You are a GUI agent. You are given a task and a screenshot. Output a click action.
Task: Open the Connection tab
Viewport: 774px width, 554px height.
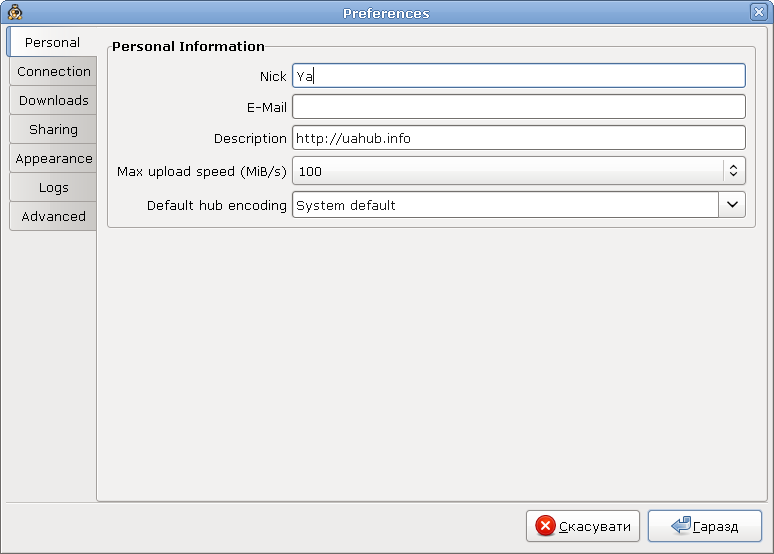click(x=53, y=72)
